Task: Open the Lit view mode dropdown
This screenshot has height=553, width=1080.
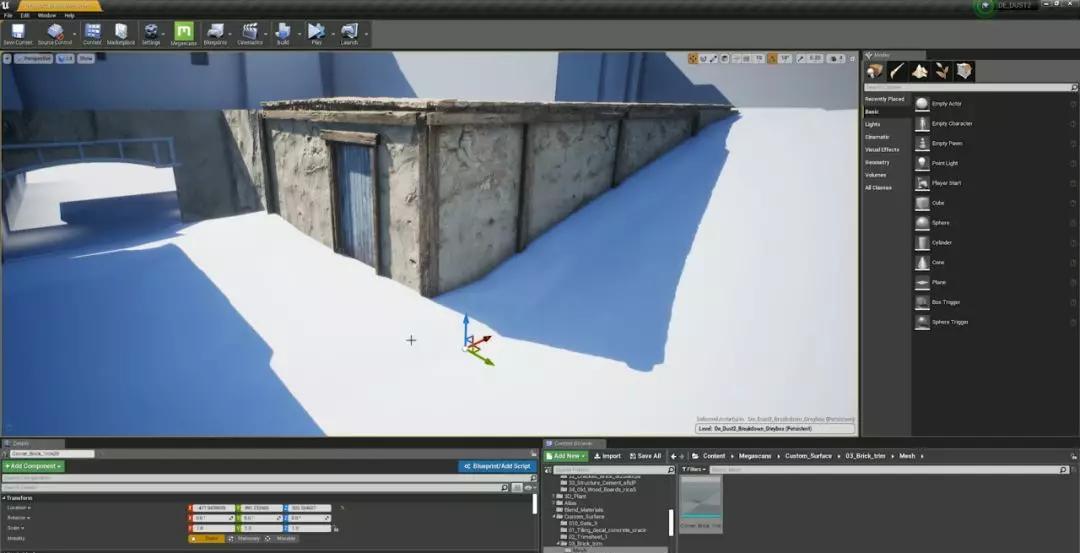Action: point(65,59)
